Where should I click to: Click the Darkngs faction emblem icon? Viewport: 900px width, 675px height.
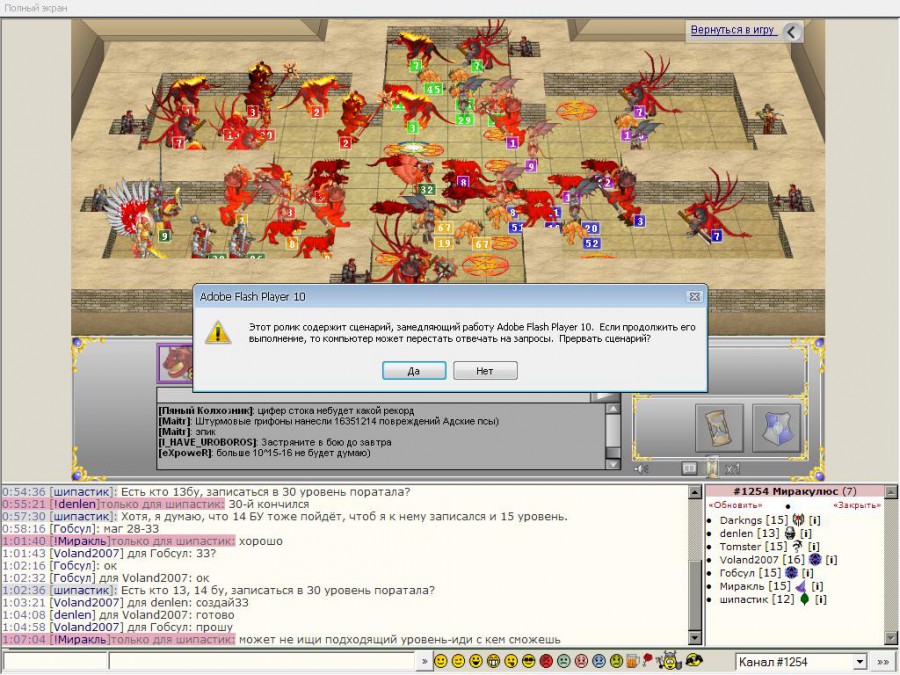tap(798, 520)
